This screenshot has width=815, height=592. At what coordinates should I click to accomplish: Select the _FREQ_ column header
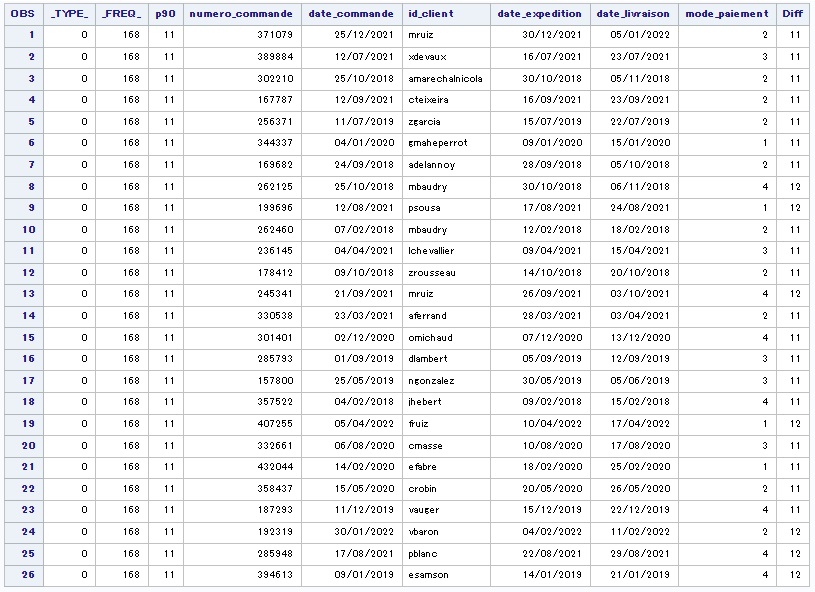pyautogui.click(x=122, y=14)
